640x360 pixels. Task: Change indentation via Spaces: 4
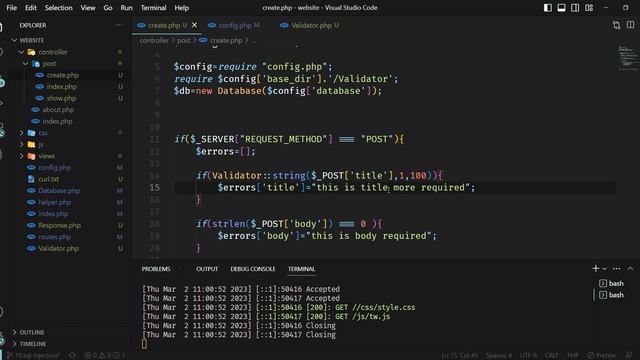(x=499, y=356)
